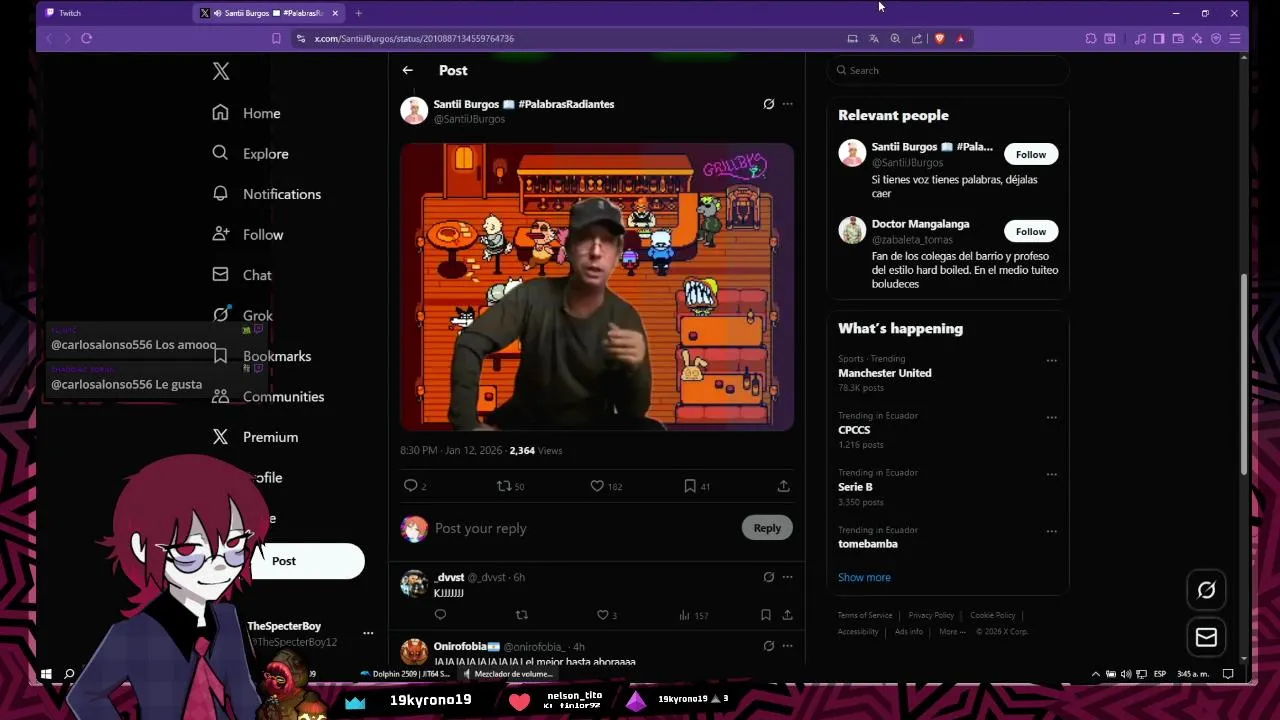This screenshot has height=720, width=1280.
Task: Open the browser extensions puzzle icon
Action: click(x=1090, y=38)
